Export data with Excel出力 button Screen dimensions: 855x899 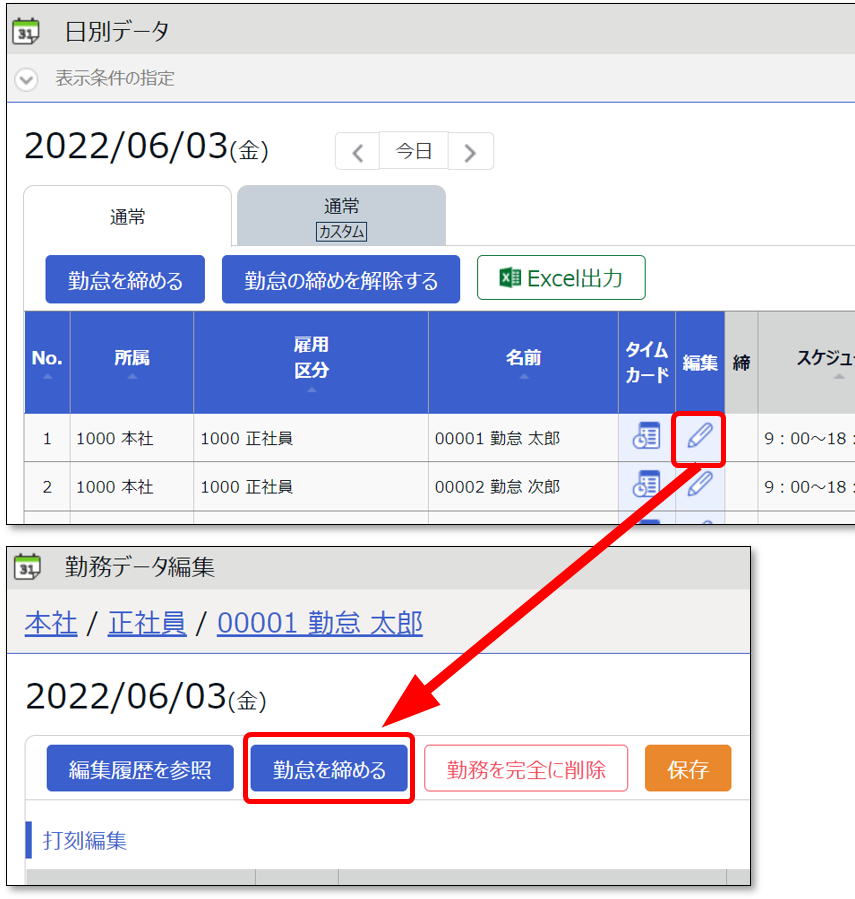(x=561, y=278)
